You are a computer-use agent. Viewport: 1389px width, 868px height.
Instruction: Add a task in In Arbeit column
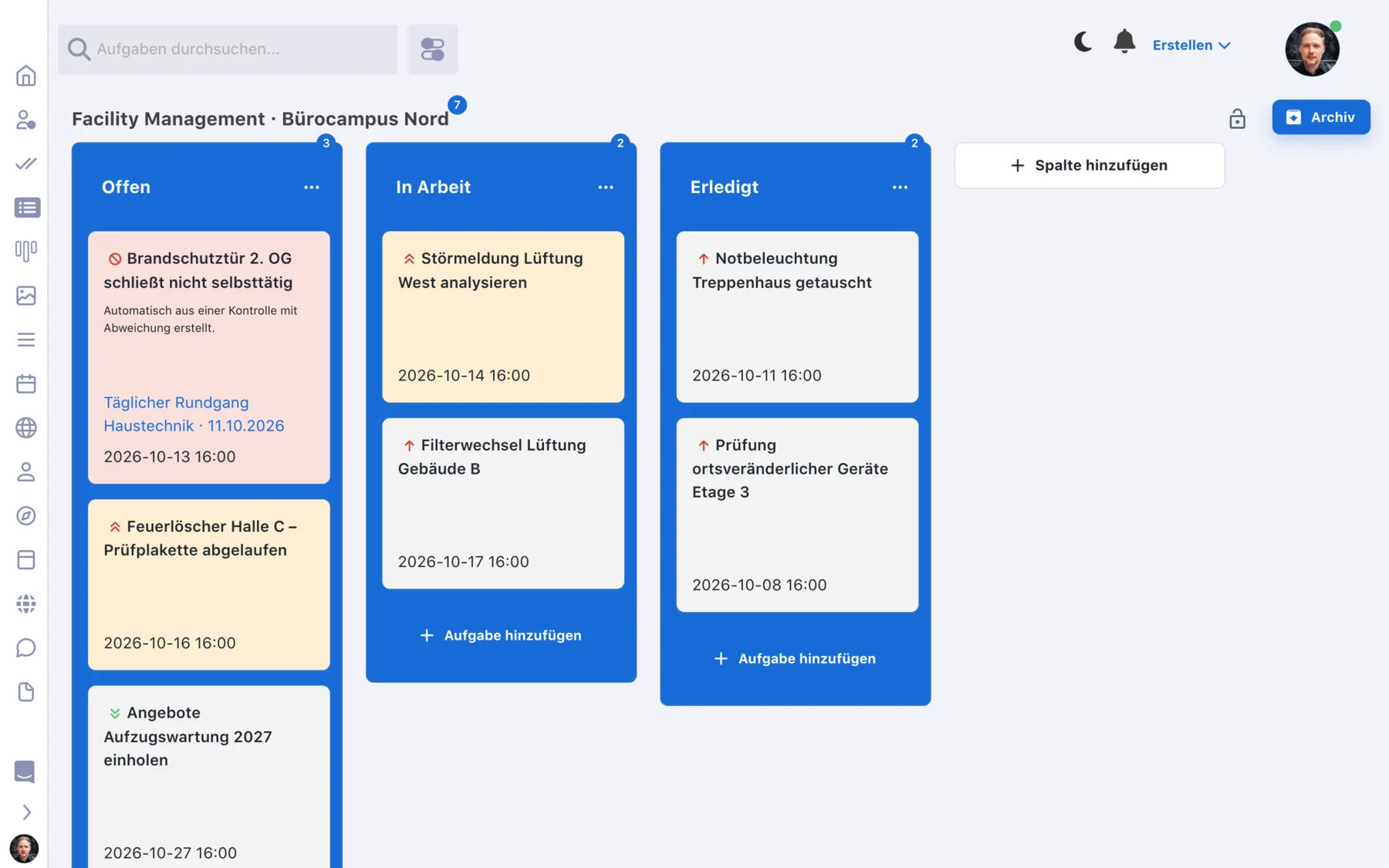502,636
